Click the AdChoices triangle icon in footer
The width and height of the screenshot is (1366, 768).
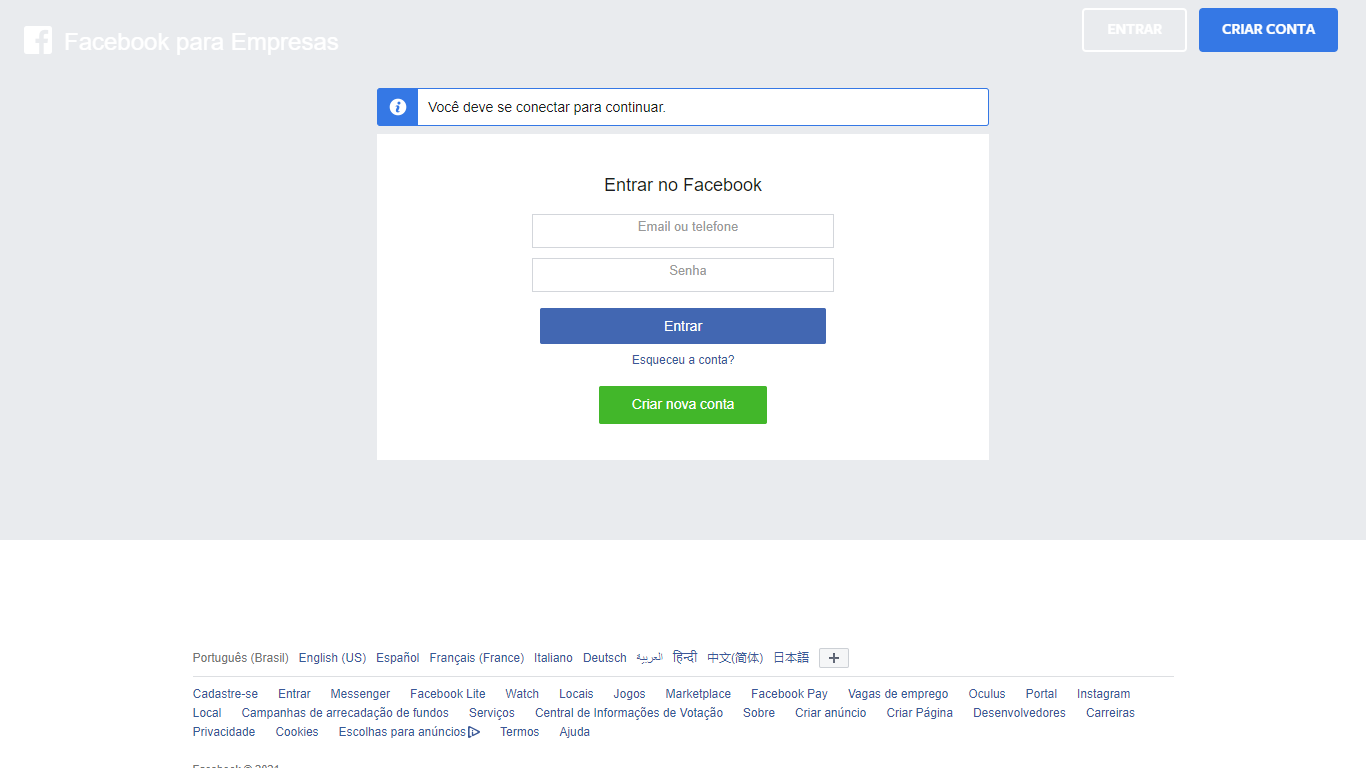[x=474, y=732]
